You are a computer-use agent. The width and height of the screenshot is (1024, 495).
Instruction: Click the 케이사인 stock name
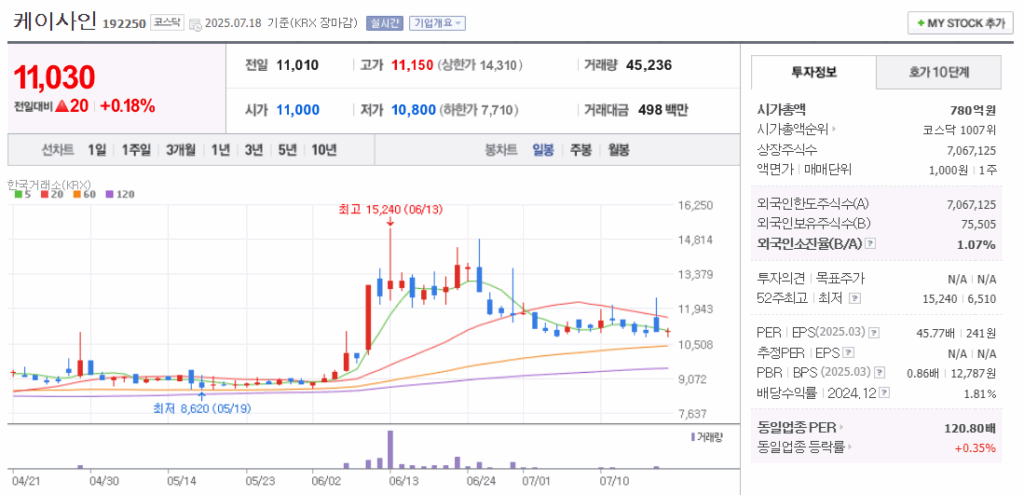[55, 22]
